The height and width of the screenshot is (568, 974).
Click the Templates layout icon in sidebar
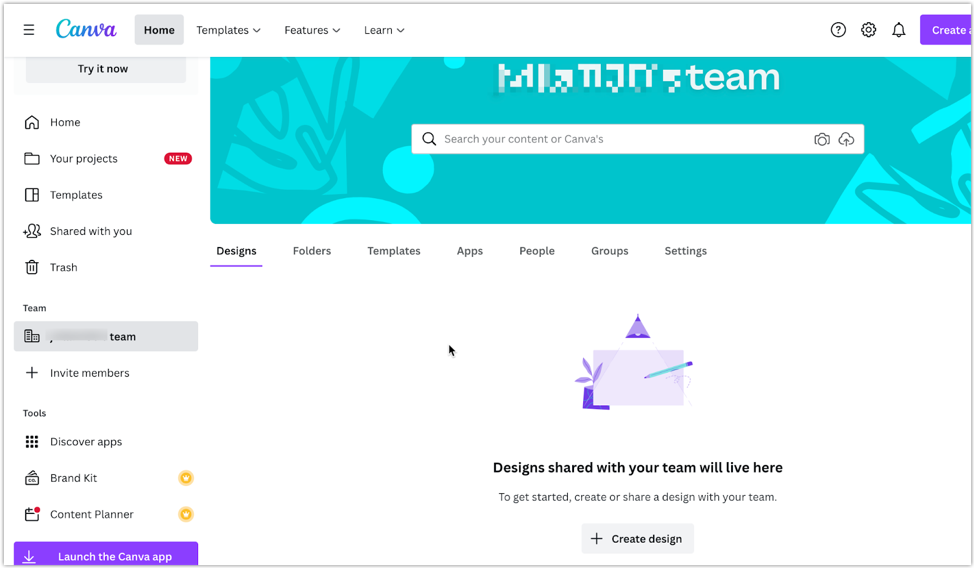(32, 195)
